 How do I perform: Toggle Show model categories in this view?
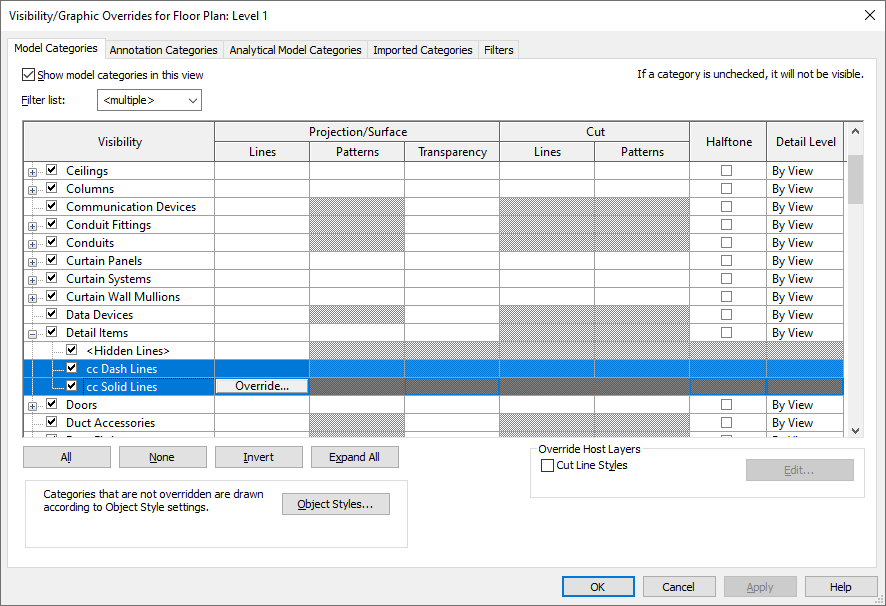[28, 75]
